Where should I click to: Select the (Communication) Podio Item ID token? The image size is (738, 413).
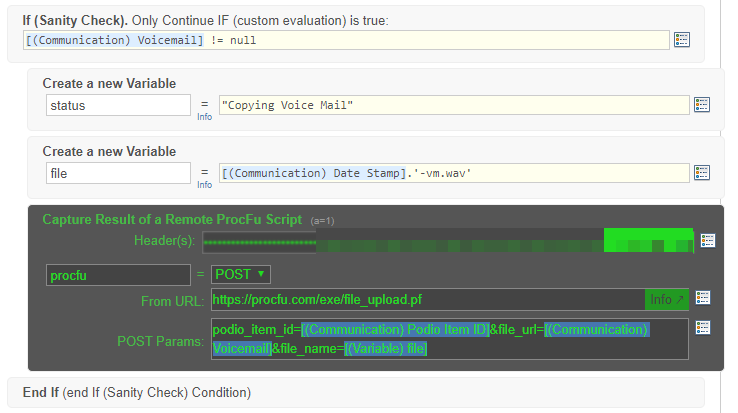tap(395, 330)
